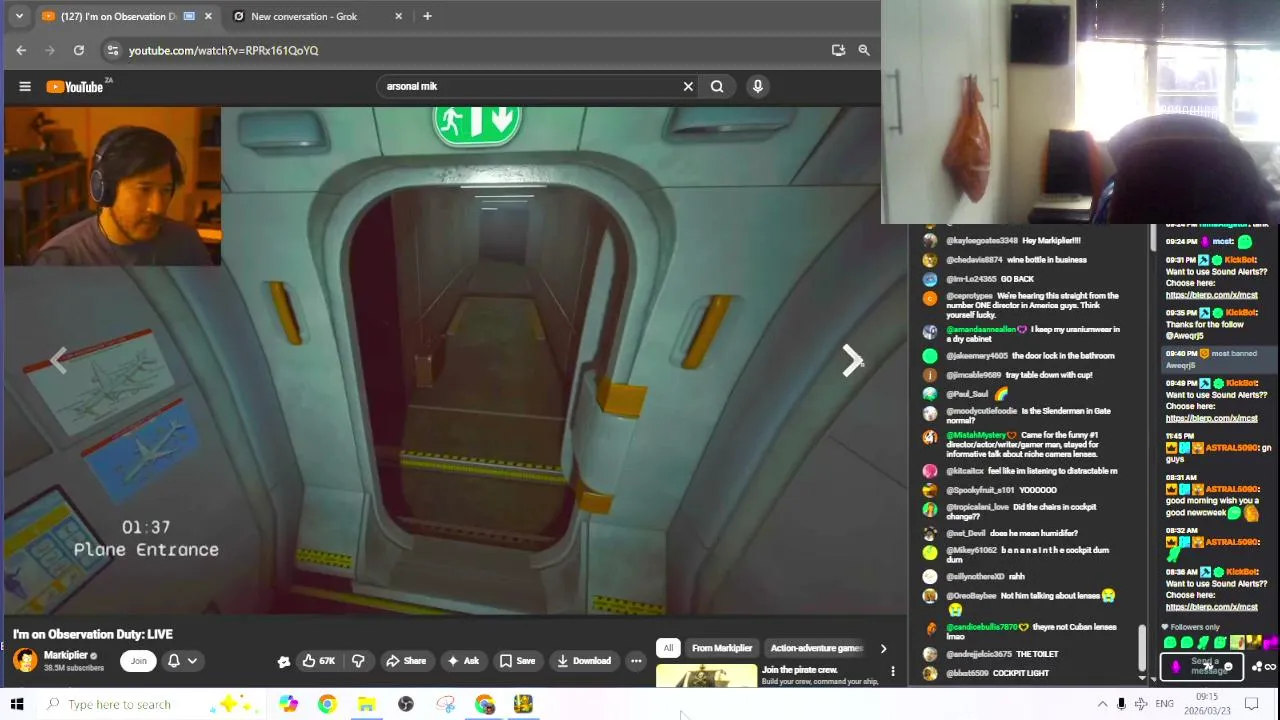Click @candicebullis7870's chat username

(981, 627)
